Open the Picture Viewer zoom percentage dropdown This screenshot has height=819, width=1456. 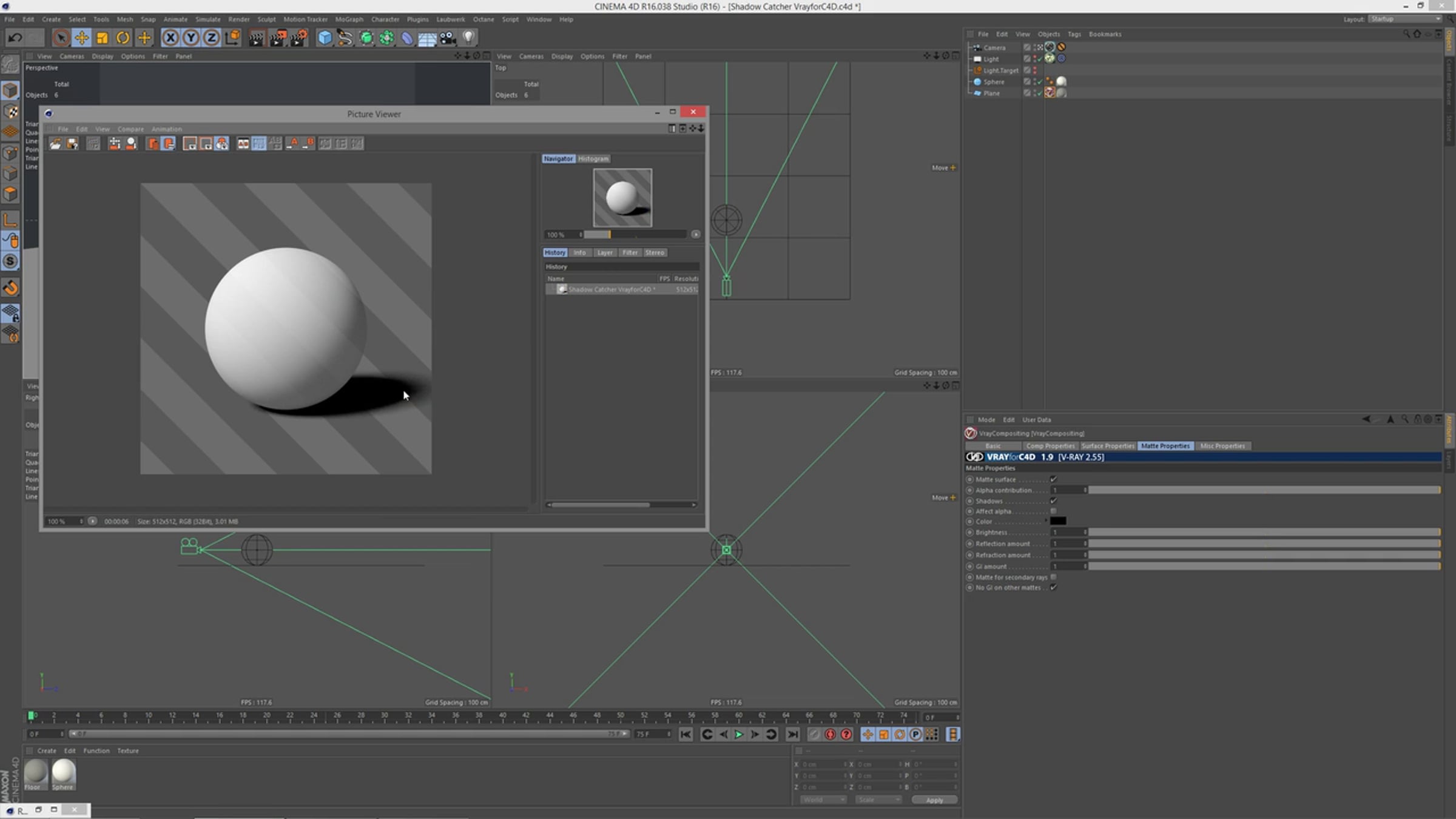65,521
